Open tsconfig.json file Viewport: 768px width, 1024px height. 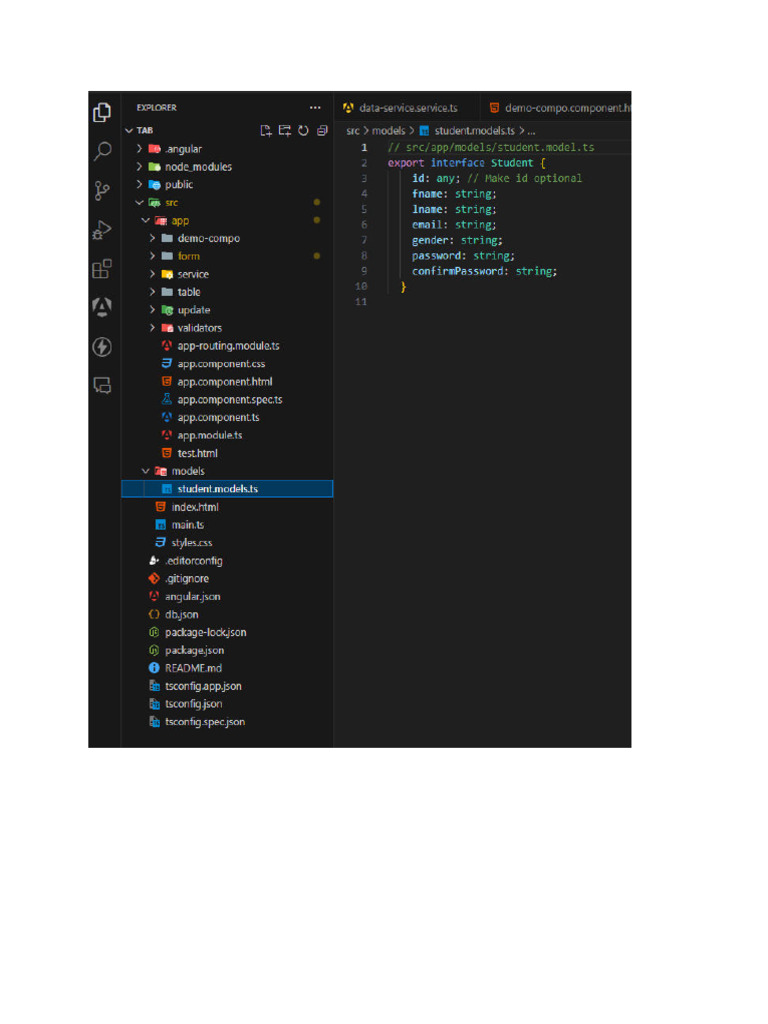193,703
